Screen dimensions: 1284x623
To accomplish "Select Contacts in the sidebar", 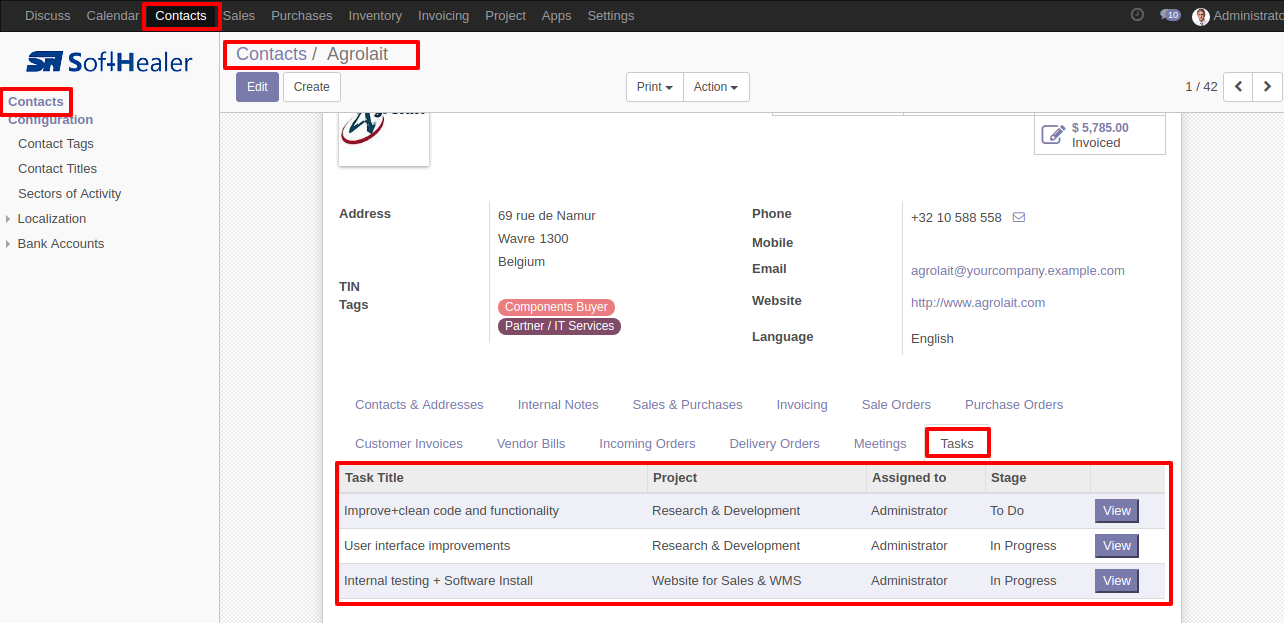I will coord(36,101).
